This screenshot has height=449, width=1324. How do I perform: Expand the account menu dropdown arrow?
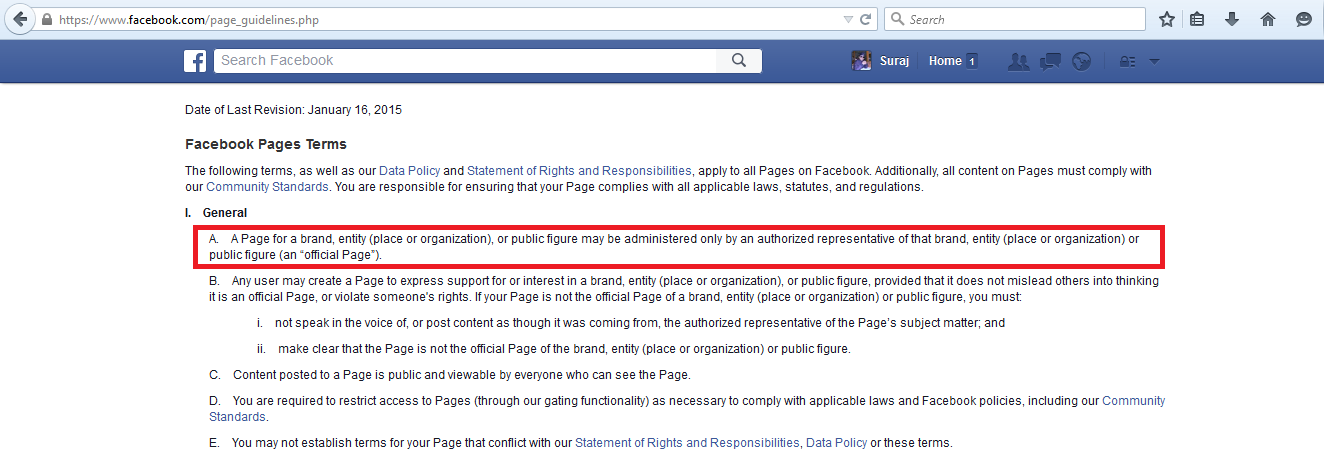(1154, 62)
